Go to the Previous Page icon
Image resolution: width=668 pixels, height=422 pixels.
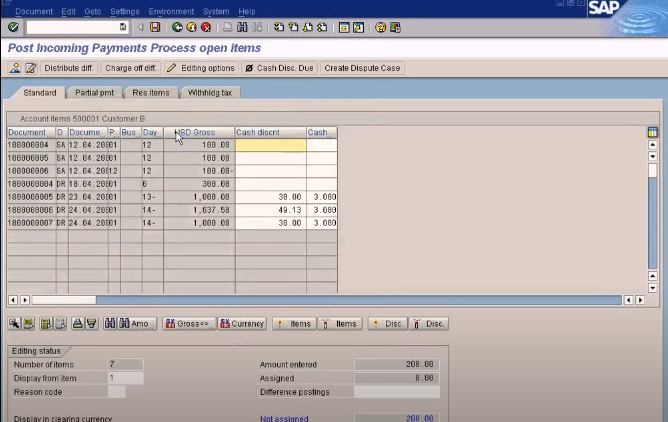click(x=293, y=27)
